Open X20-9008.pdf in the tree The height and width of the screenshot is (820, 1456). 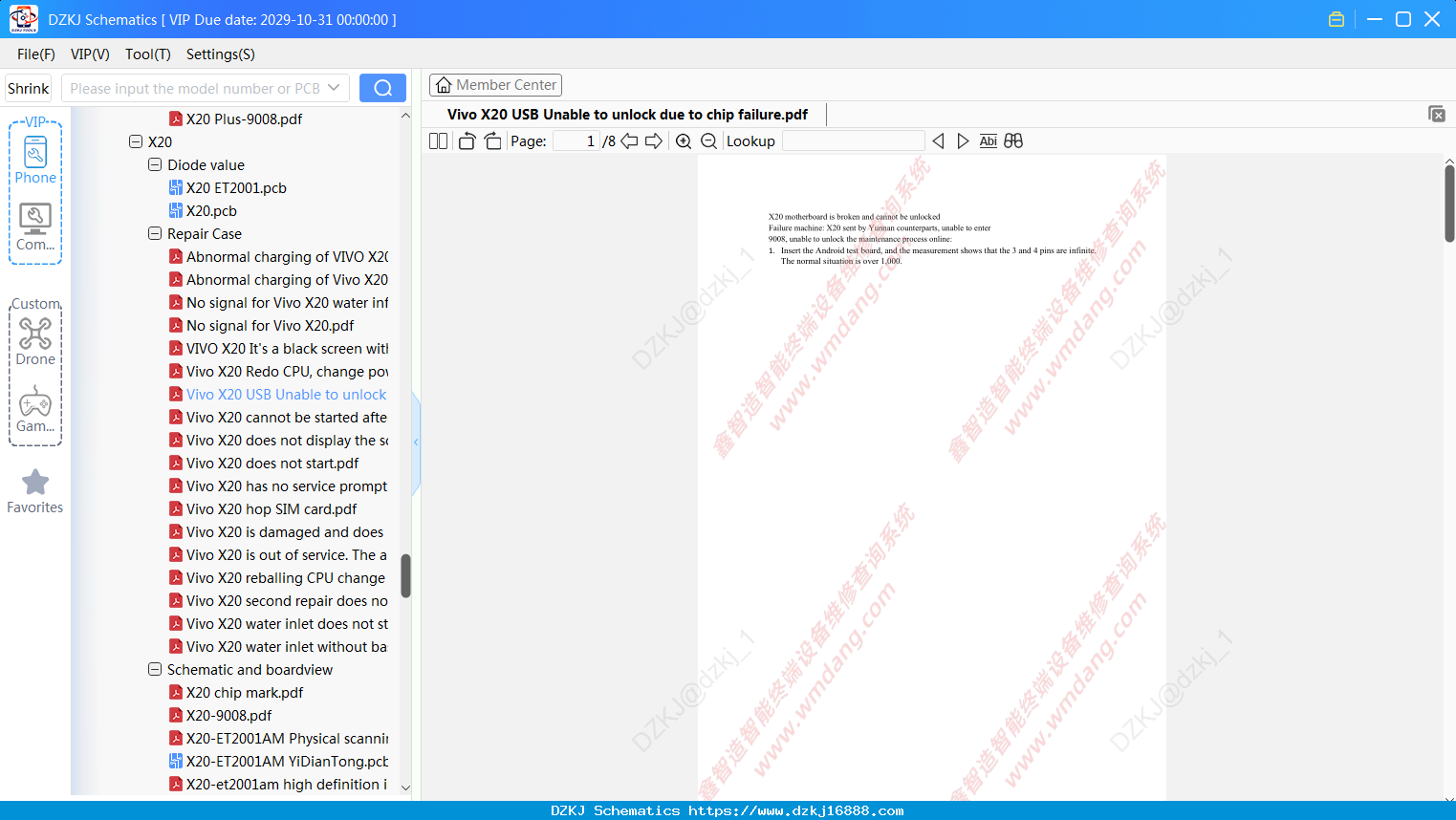pos(228,715)
